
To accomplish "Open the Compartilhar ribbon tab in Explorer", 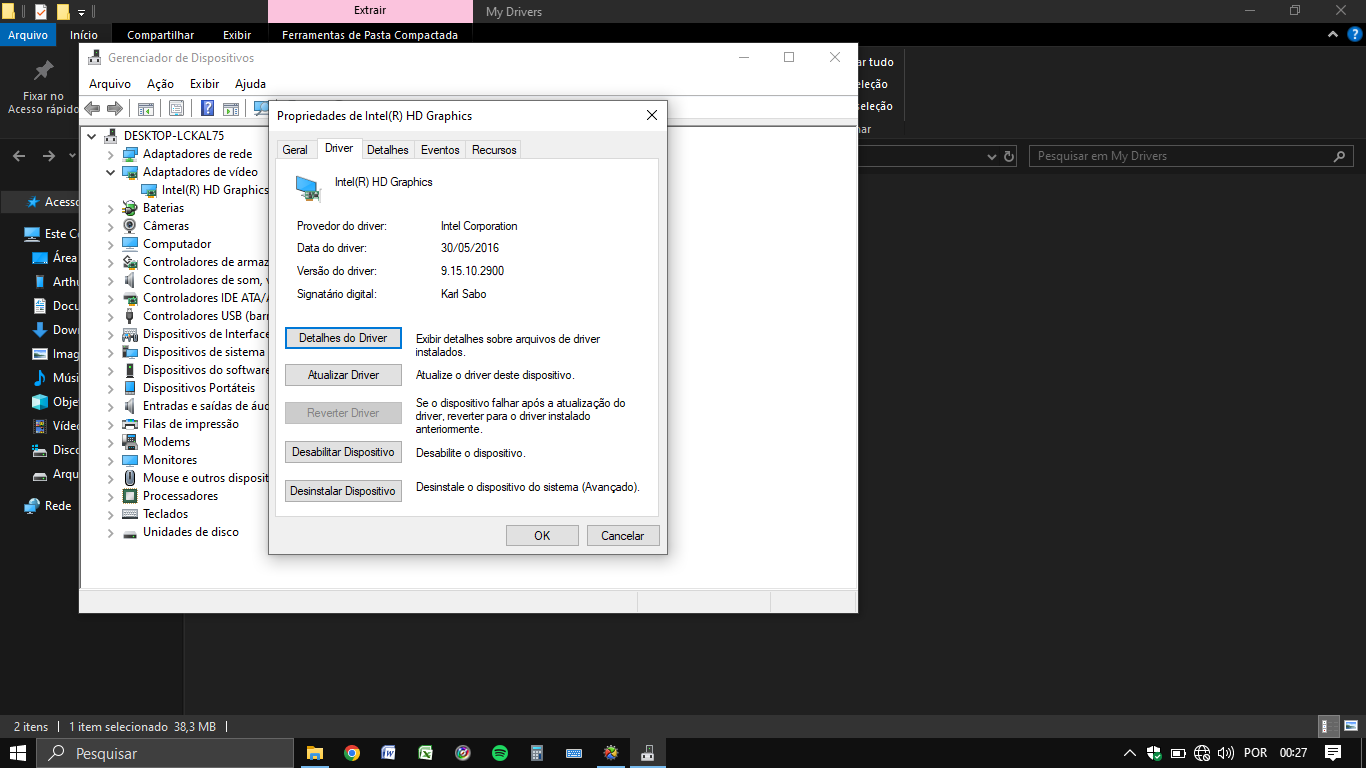I will tap(160, 35).
